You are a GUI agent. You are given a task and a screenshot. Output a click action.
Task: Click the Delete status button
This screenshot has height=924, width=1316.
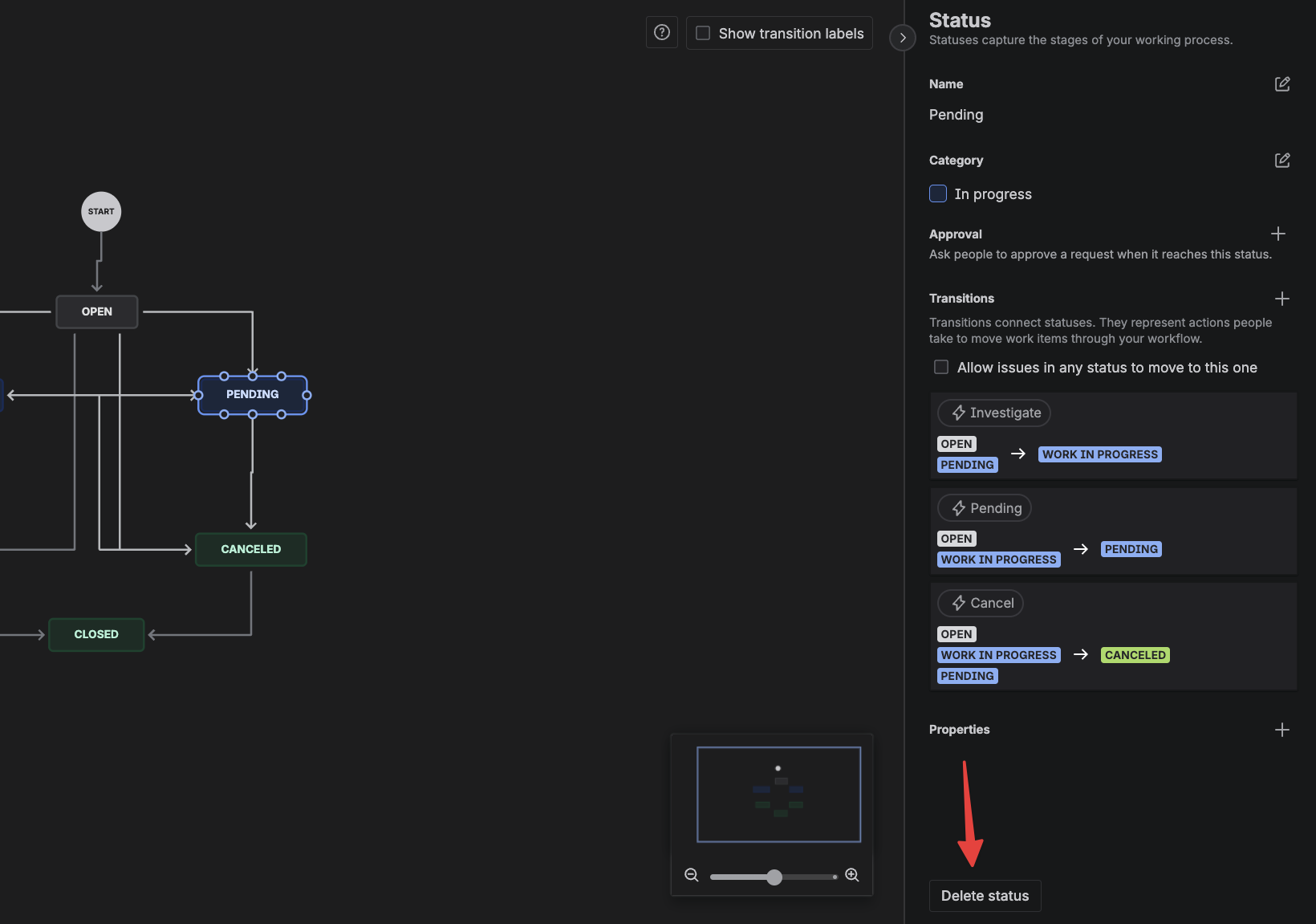click(x=985, y=896)
